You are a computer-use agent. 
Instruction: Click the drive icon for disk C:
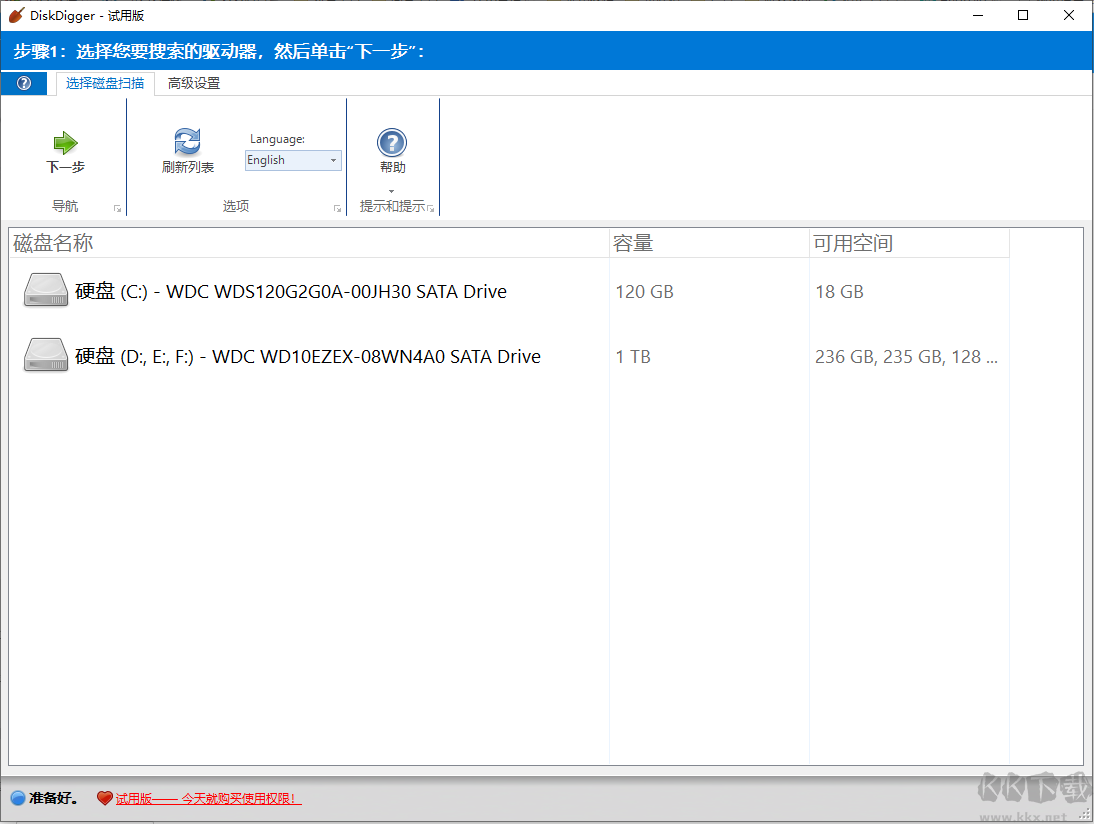46,290
